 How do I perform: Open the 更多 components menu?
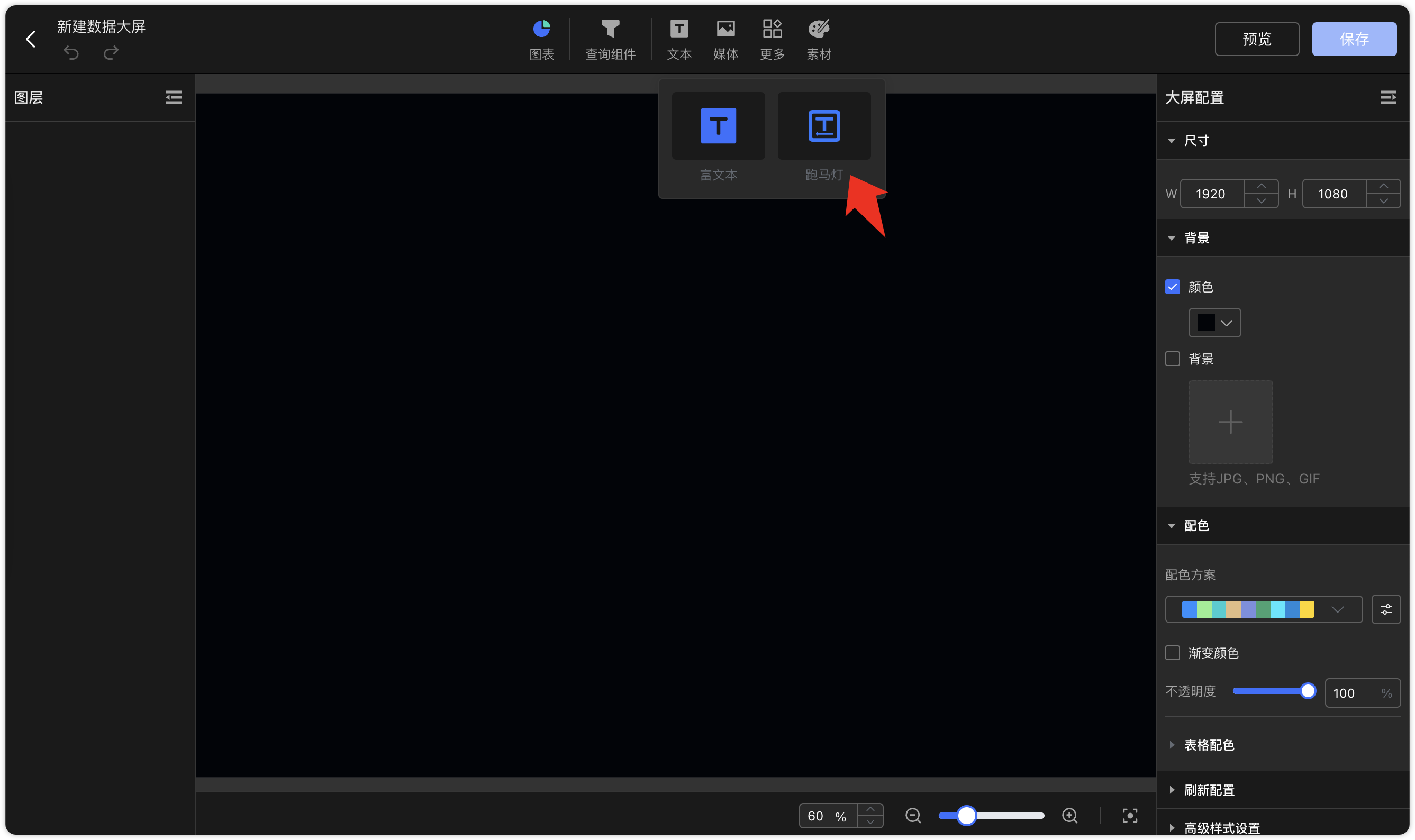pos(772,39)
